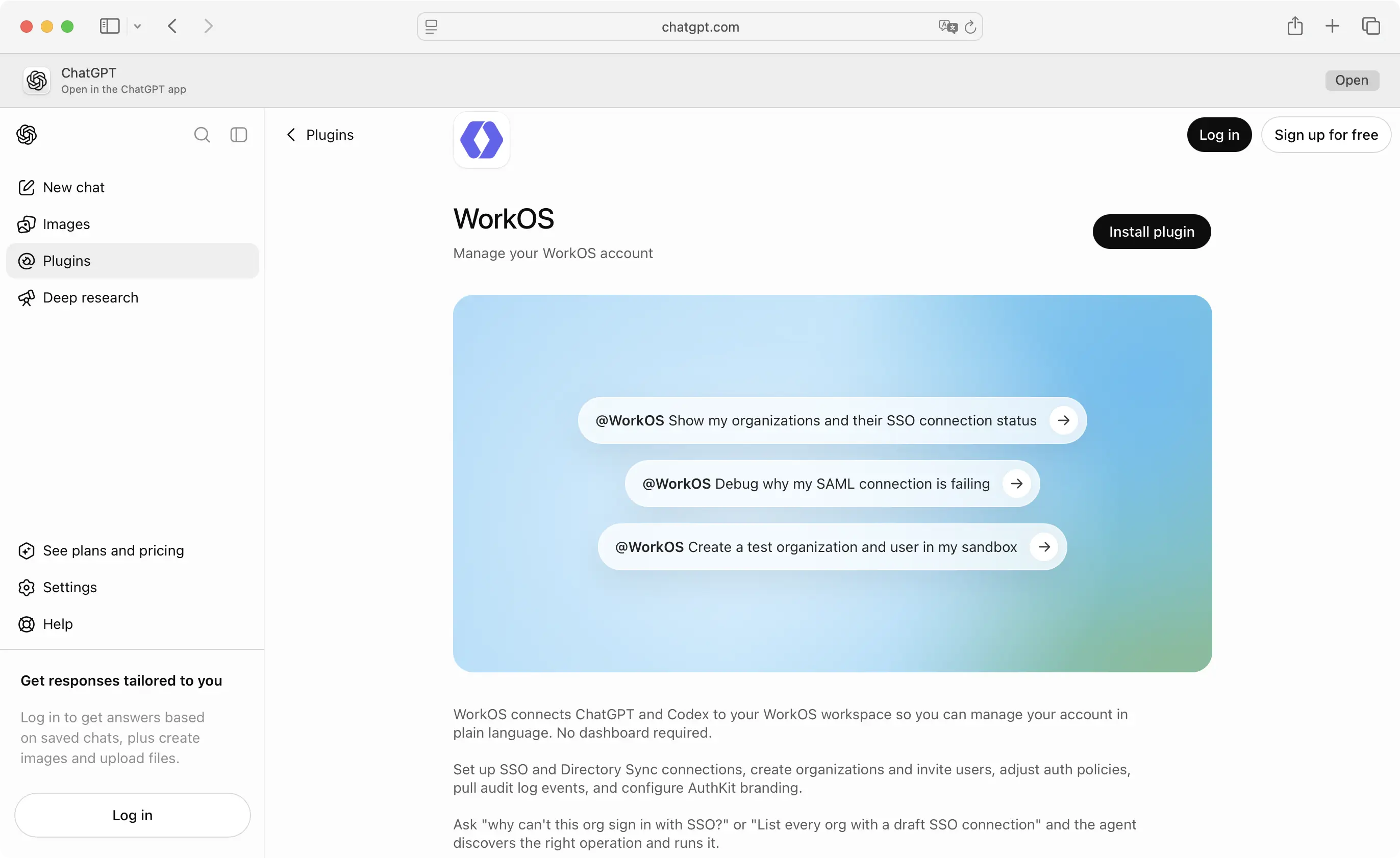
Task: Open the Safari tab group dropdown arrow
Action: [x=137, y=26]
